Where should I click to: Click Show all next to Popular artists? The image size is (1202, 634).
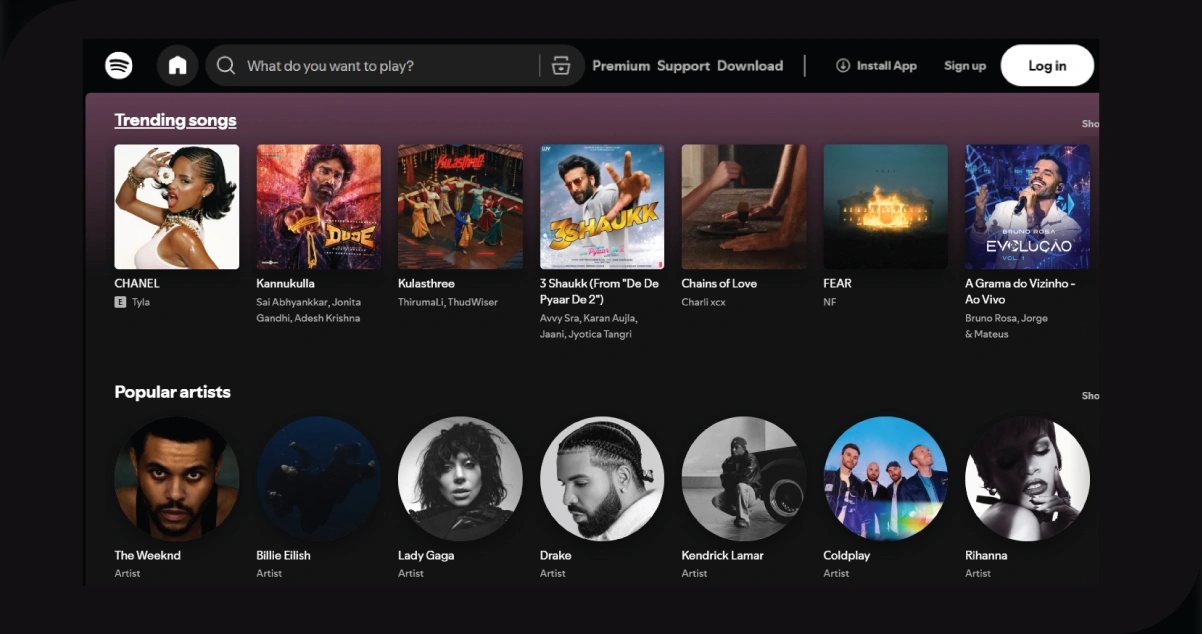[1090, 395]
